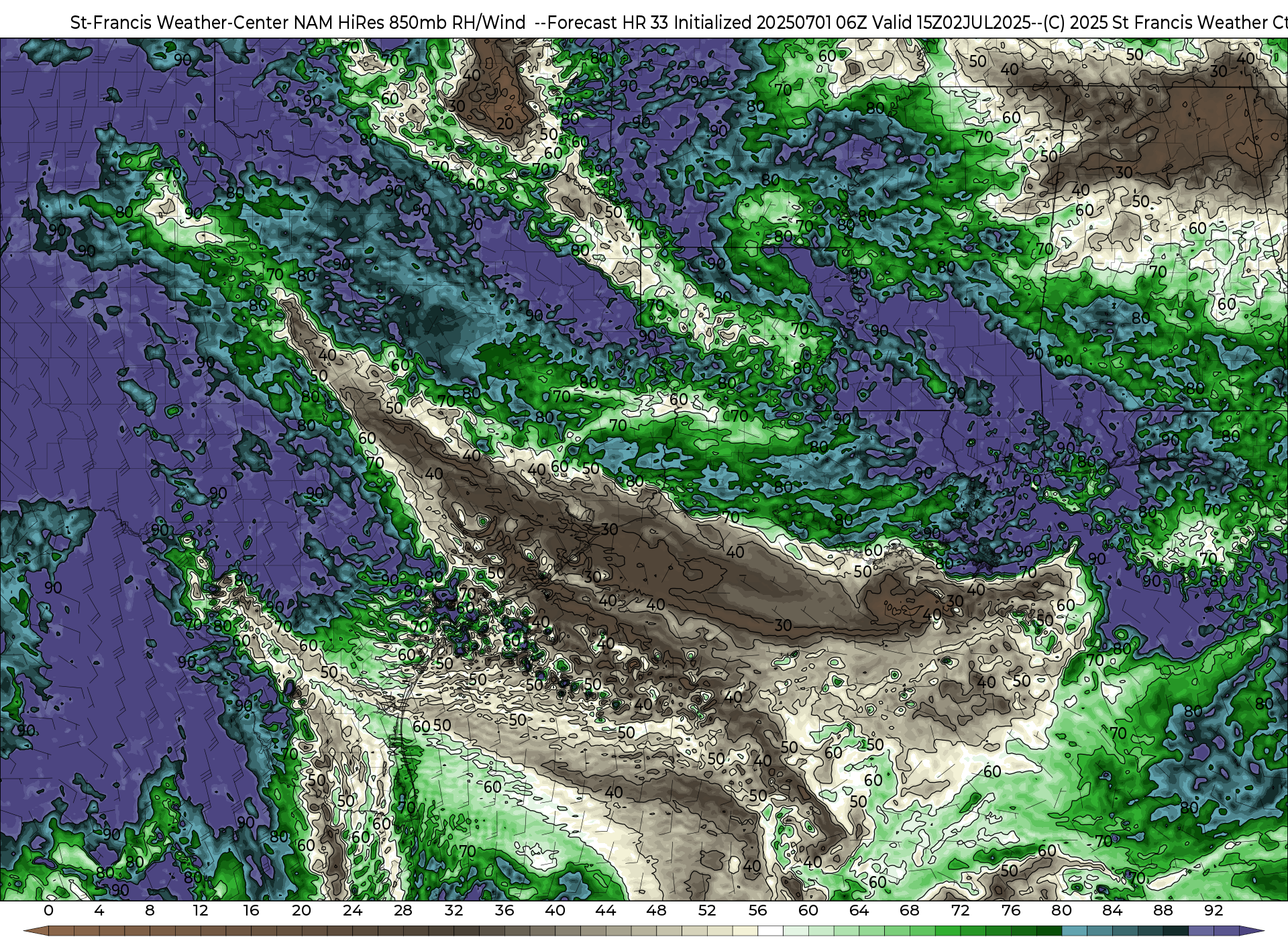Select the 'Forecast HR 33' text
Screen dimensions: 1288x939
point(608,23)
